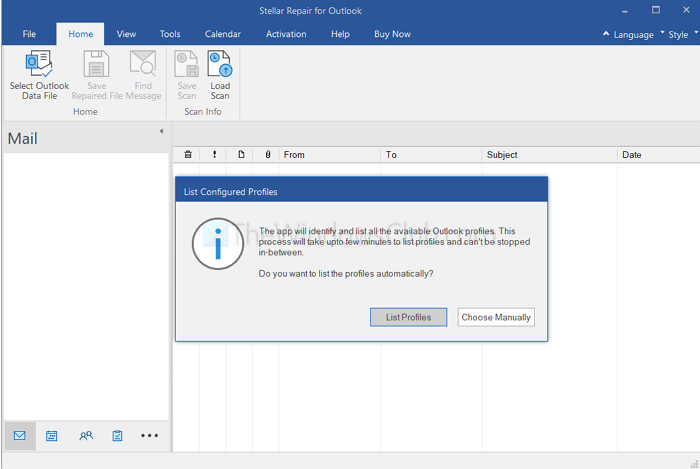Viewport: 700px width, 469px height.
Task: Close the Stellar Repair for Outlook window
Action: click(686, 10)
